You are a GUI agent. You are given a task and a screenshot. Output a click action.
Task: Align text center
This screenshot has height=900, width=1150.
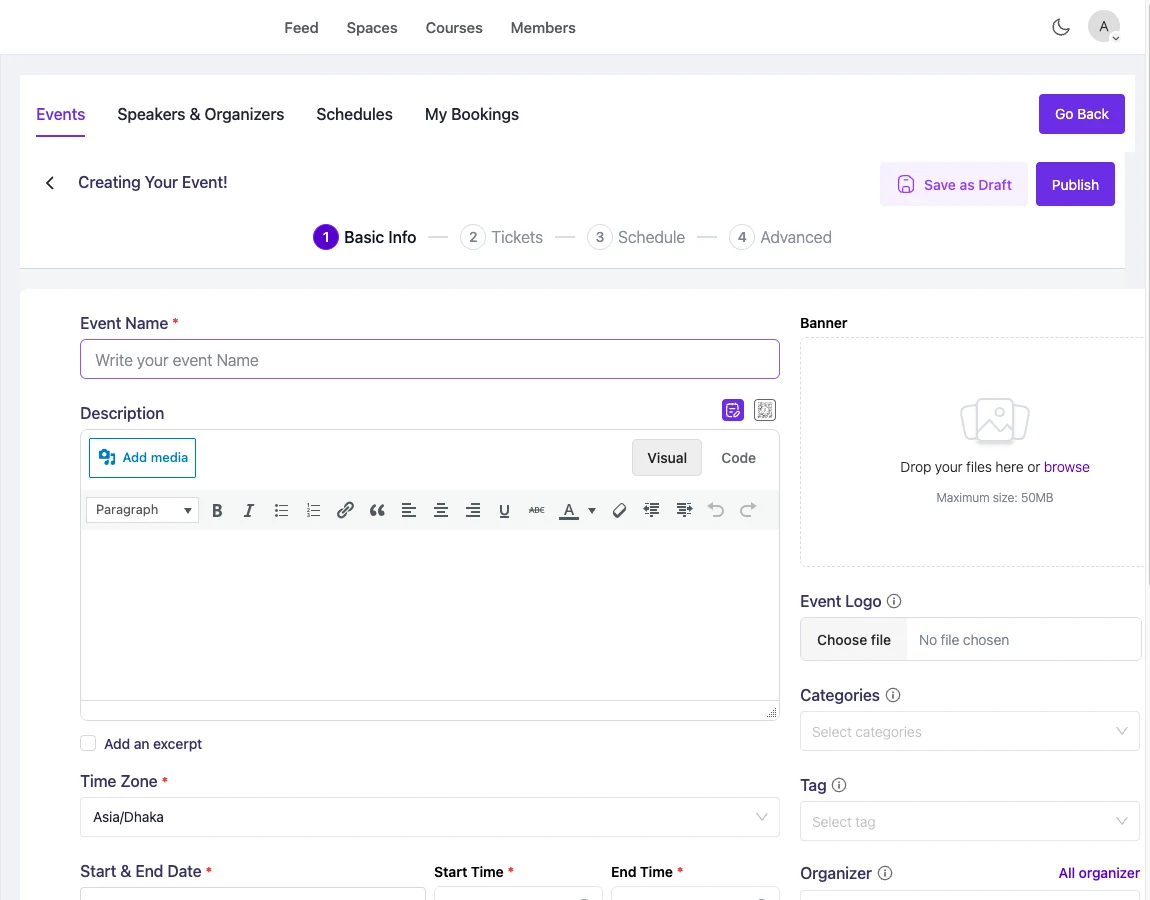[441, 511]
